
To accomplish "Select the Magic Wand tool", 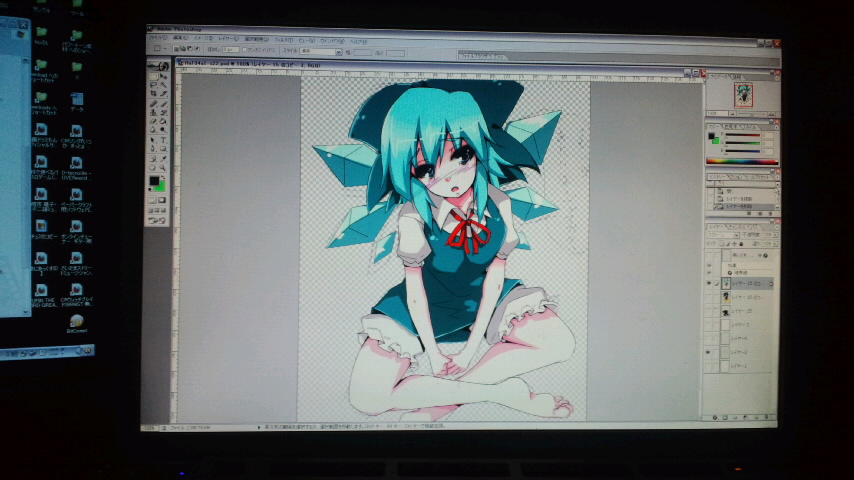I will [x=164, y=84].
